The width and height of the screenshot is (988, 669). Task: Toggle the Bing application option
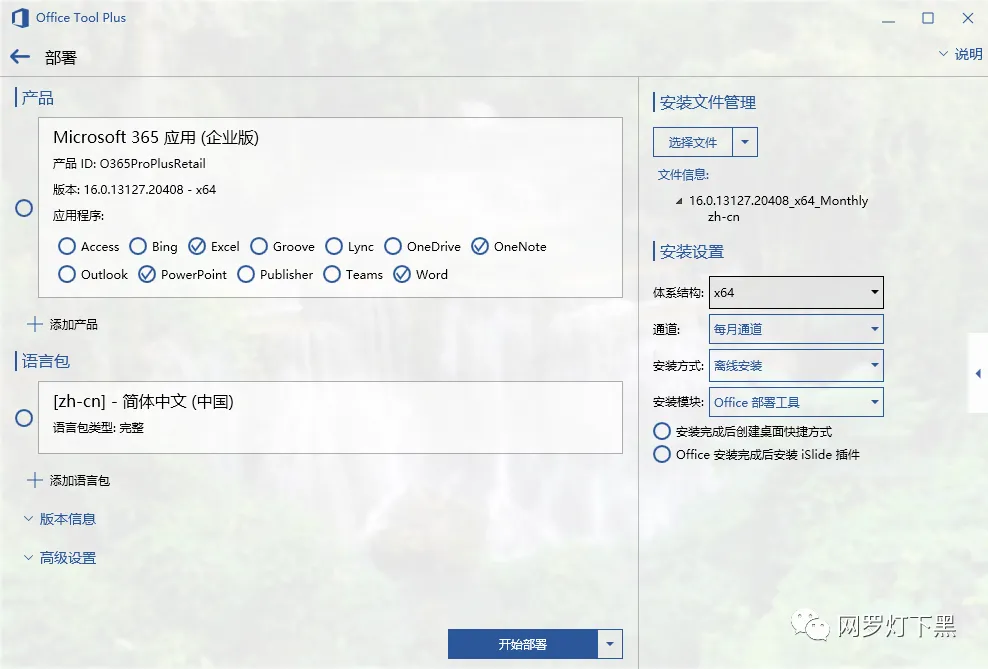click(137, 246)
